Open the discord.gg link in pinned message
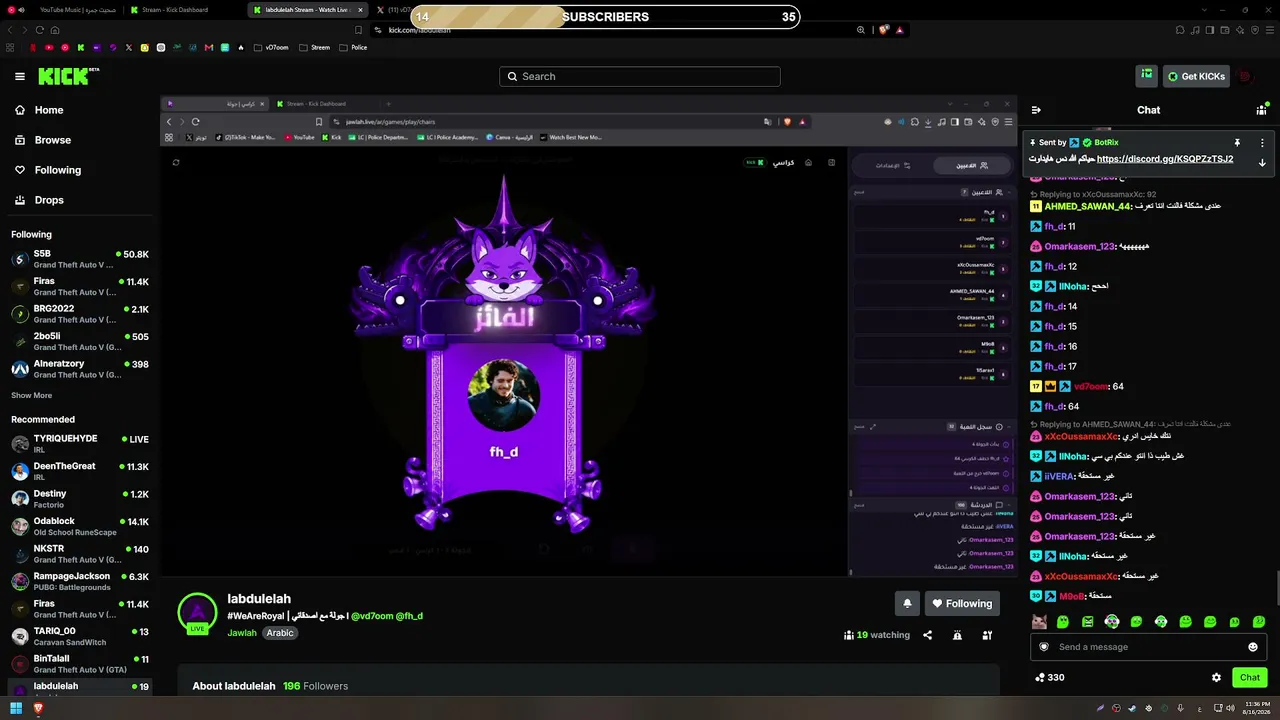This screenshot has width=1280, height=720. [1165, 159]
